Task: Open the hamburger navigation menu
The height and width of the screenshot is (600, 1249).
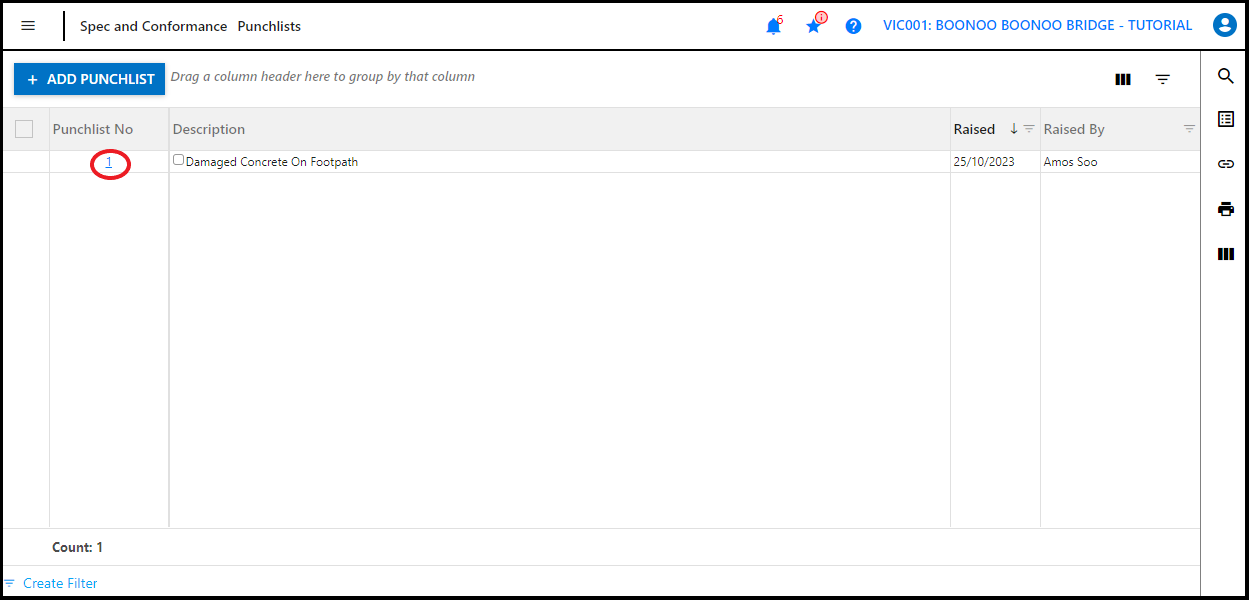Action: pyautogui.click(x=28, y=26)
